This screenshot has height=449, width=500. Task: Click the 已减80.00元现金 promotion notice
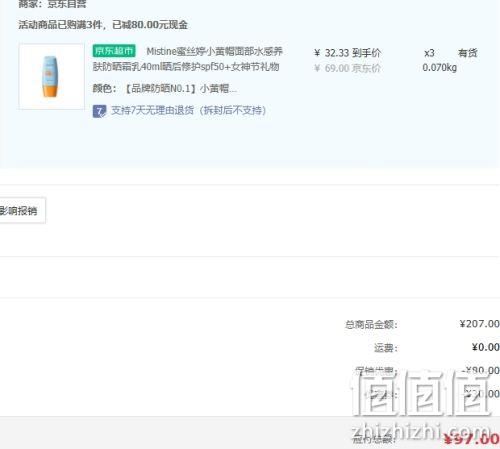tap(150, 25)
